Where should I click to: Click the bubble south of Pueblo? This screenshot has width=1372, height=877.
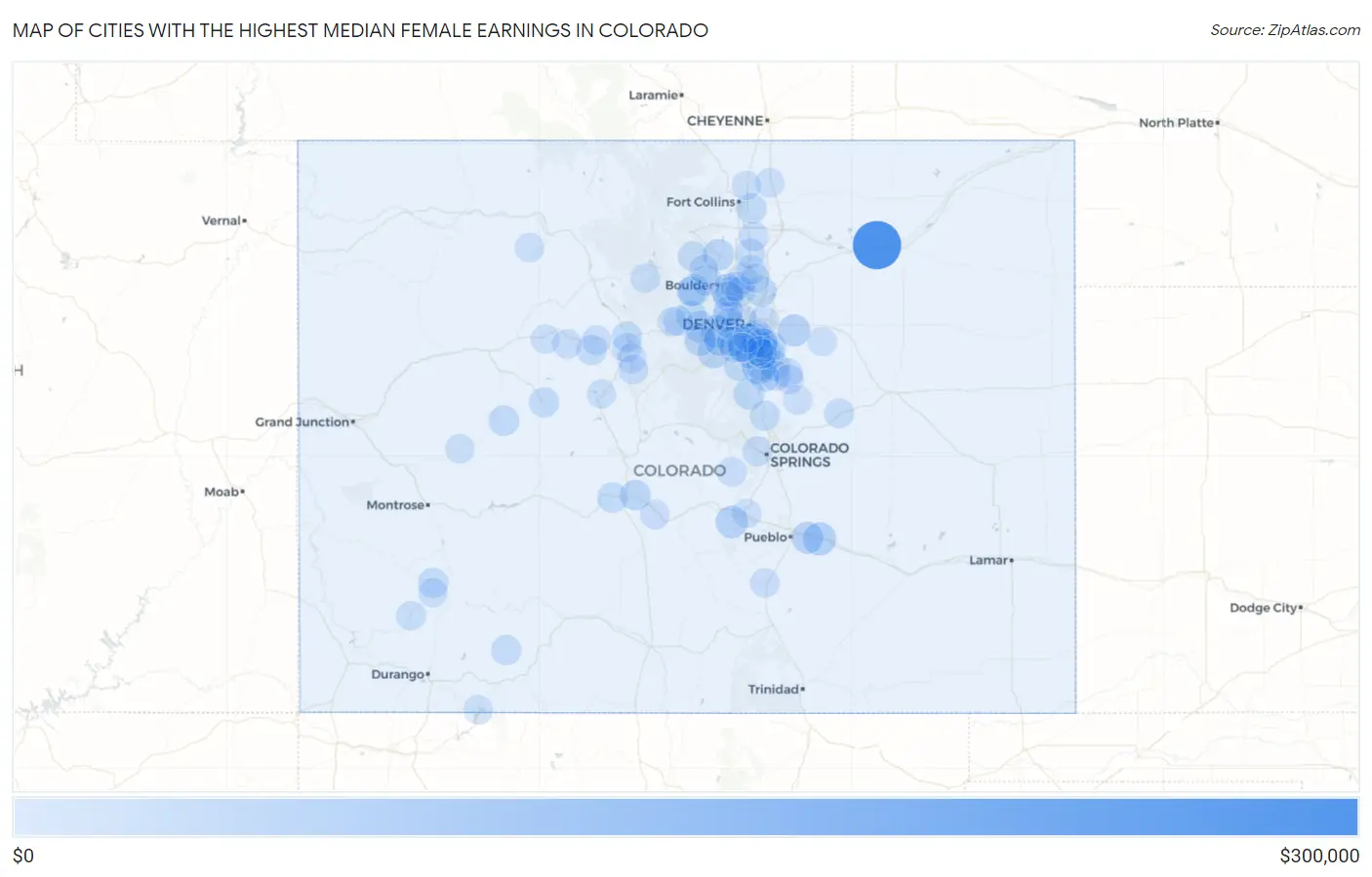tap(764, 583)
